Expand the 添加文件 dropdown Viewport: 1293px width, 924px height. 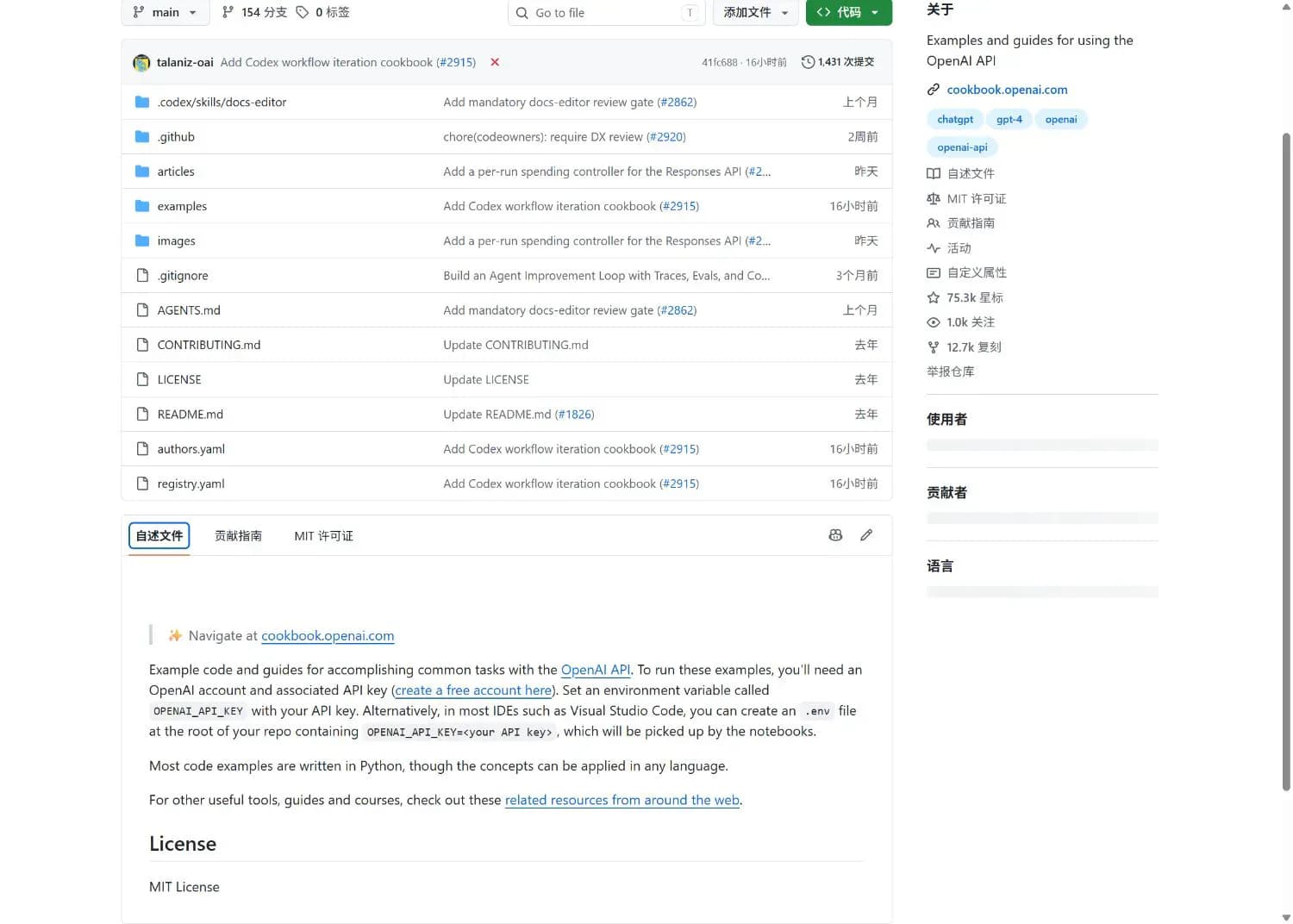point(756,12)
